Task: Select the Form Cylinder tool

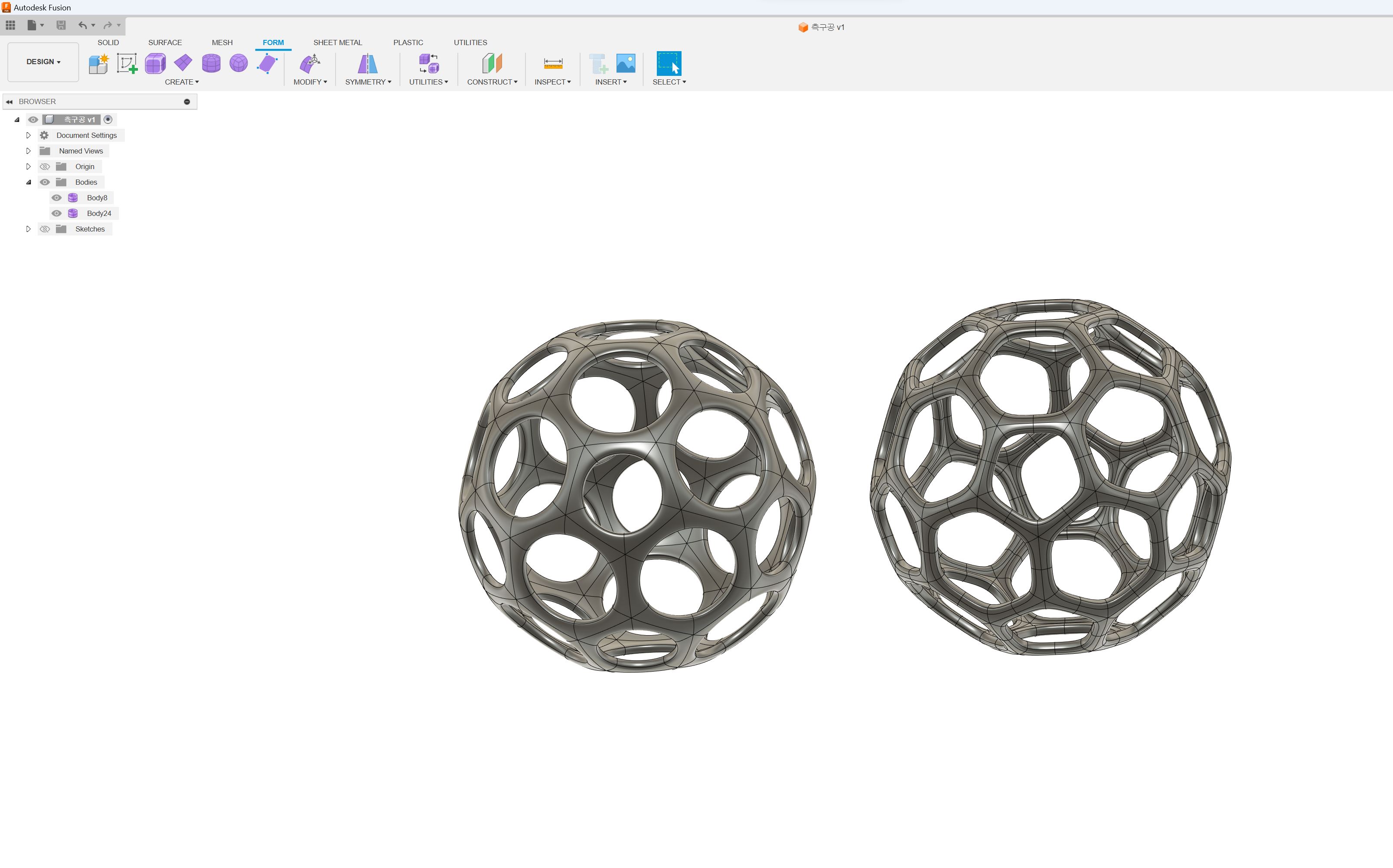Action: (211, 63)
